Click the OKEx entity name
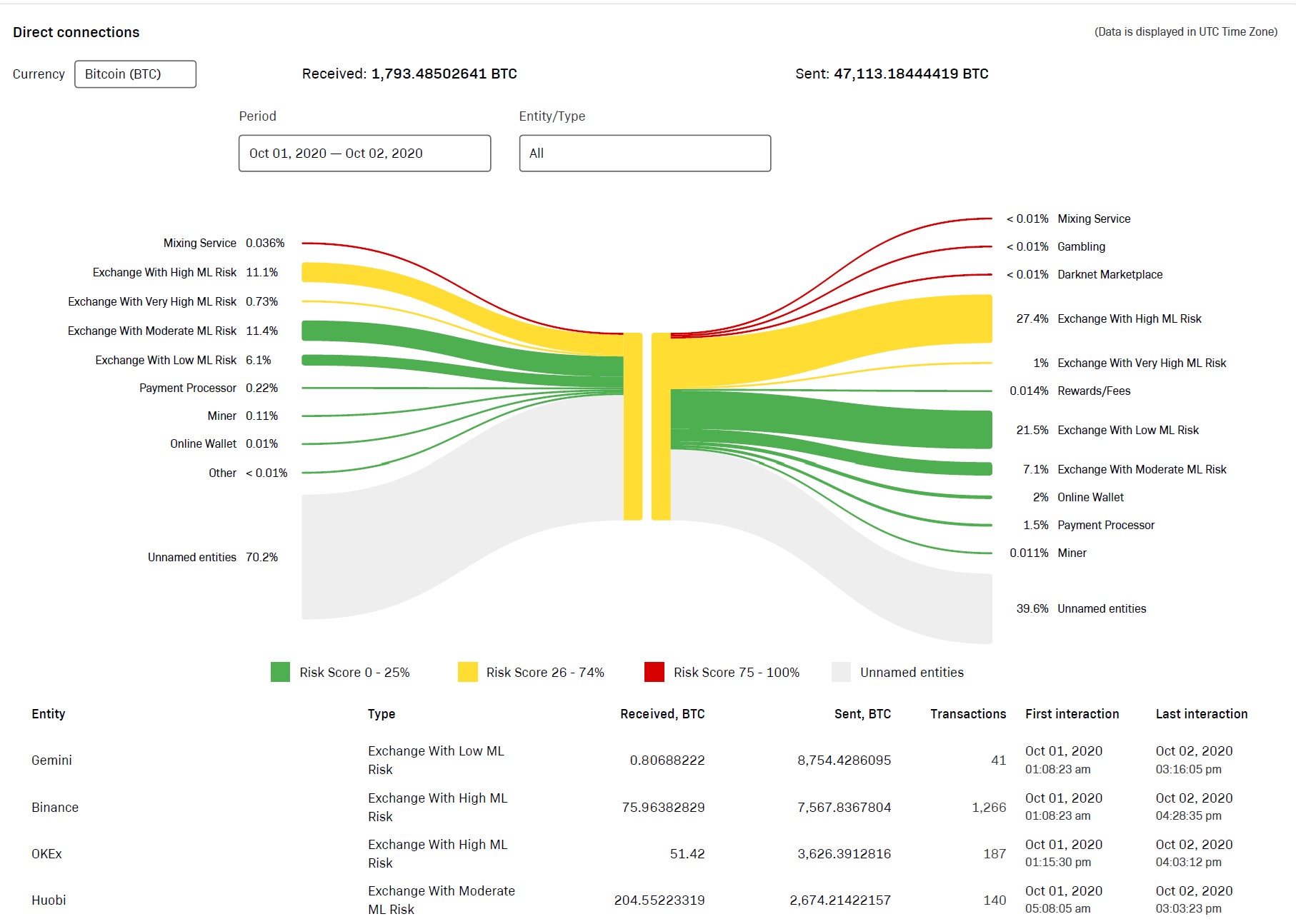Screen dimensions: 1296x924 tap(46, 853)
